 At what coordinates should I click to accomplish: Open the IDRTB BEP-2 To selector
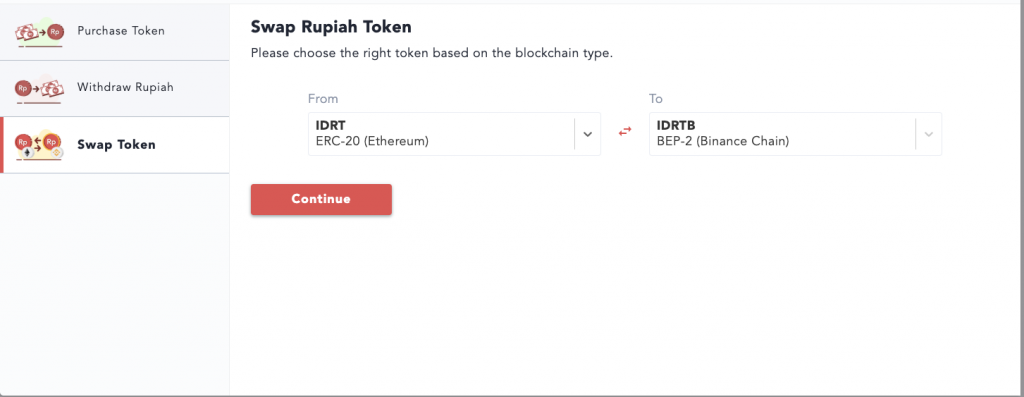795,134
